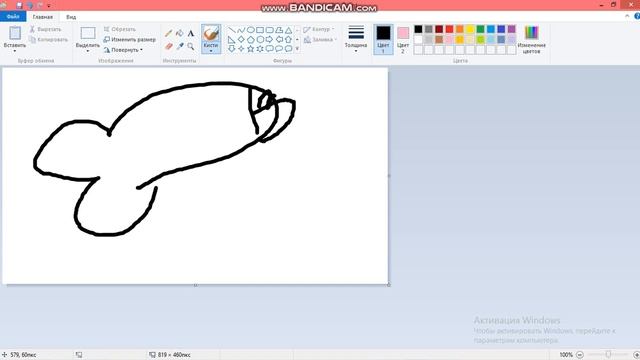This screenshot has height=360, width=640.
Task: Select the oval shape
Action: point(250,30)
